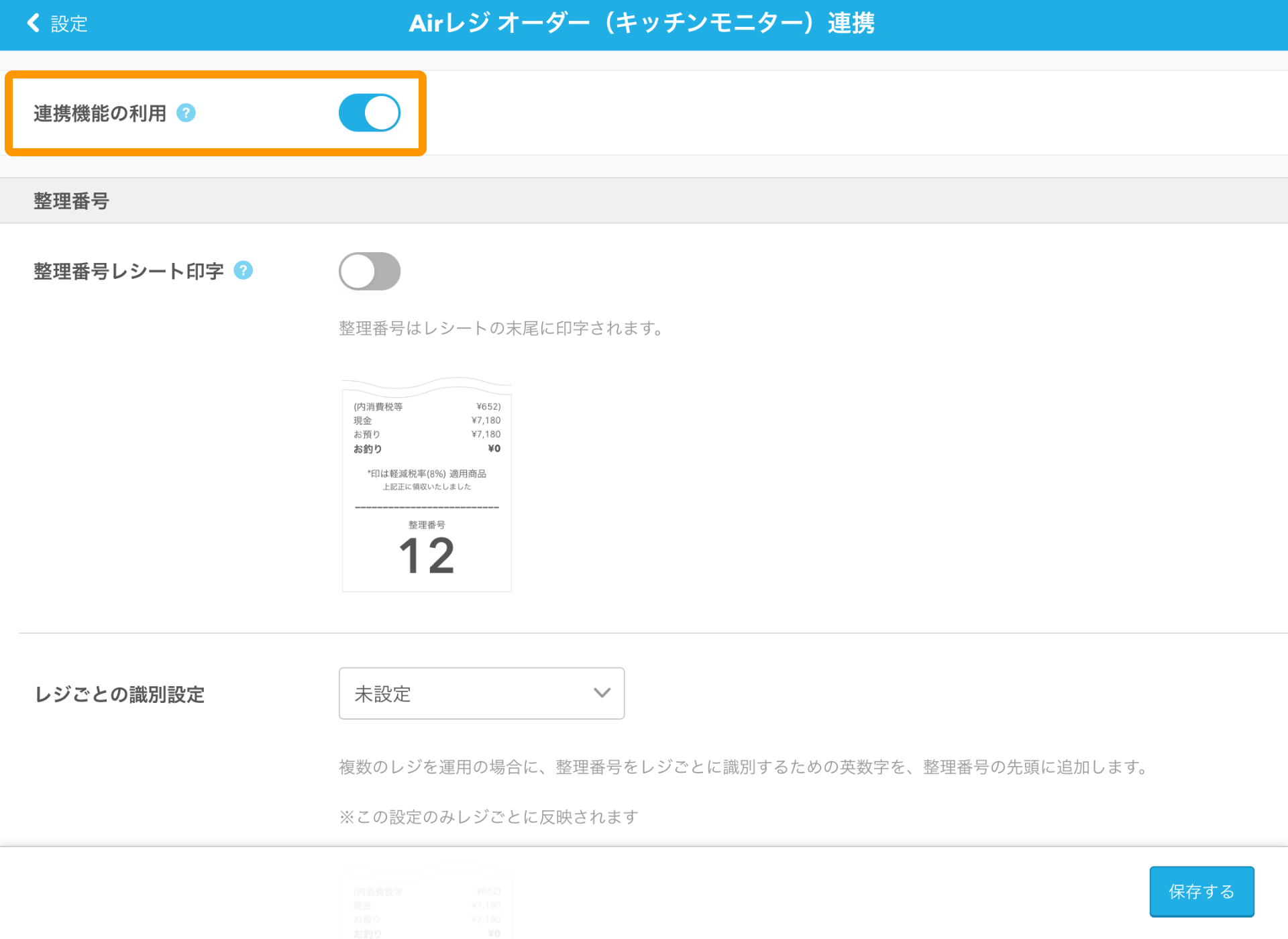Open help for 整理番号レシート印字
The height and width of the screenshot is (939, 1288).
(x=243, y=270)
